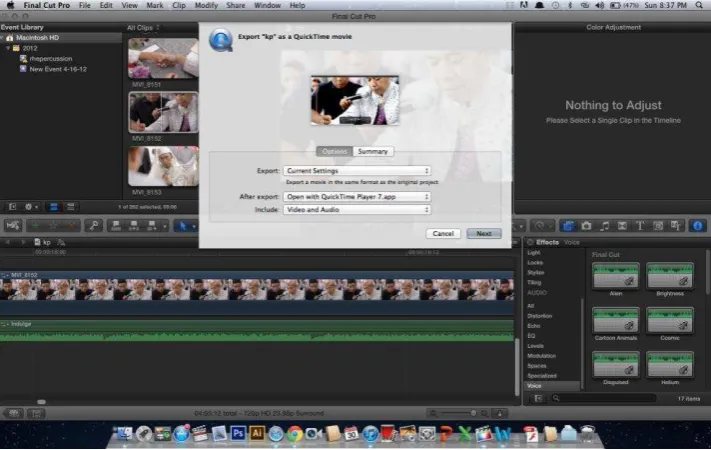This screenshot has width=711, height=450.
Task: Select the Stylize effects category
Action: point(536,272)
